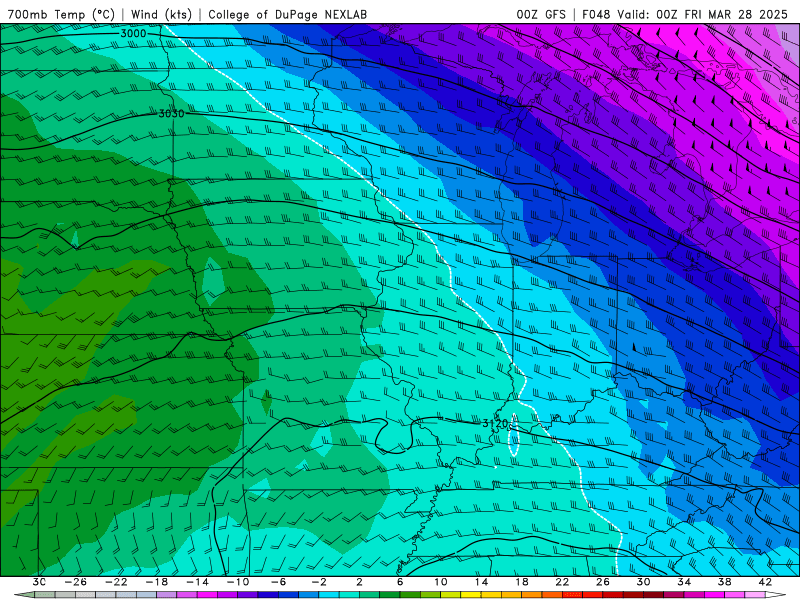Viewport: 800px width, 600px height.
Task: Click the '-6' color scale value
Action: tap(278, 582)
